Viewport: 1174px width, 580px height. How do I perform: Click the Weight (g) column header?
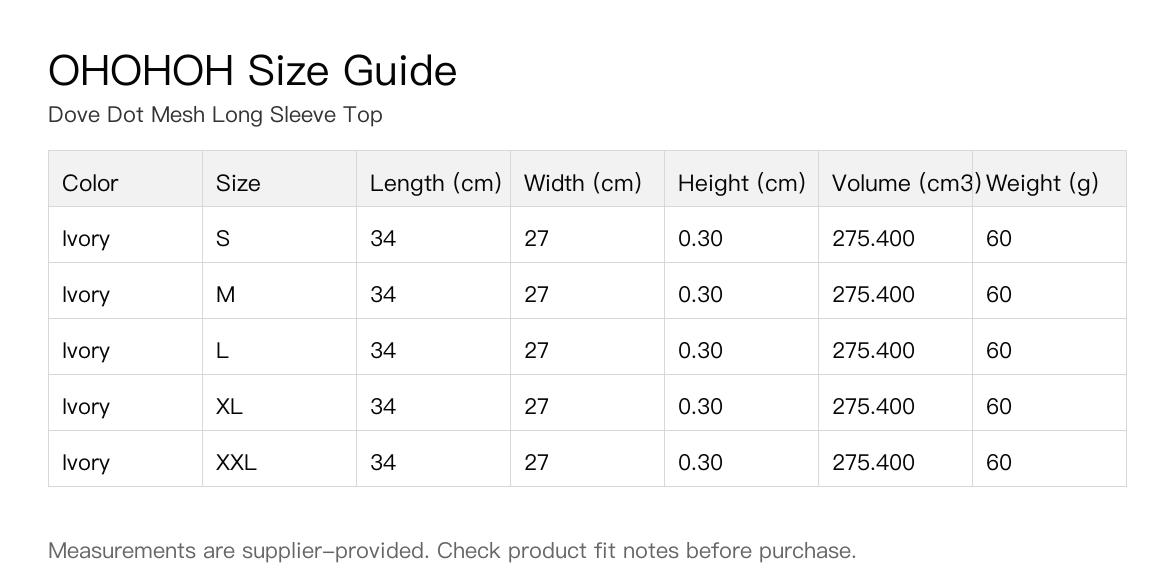[1049, 178]
